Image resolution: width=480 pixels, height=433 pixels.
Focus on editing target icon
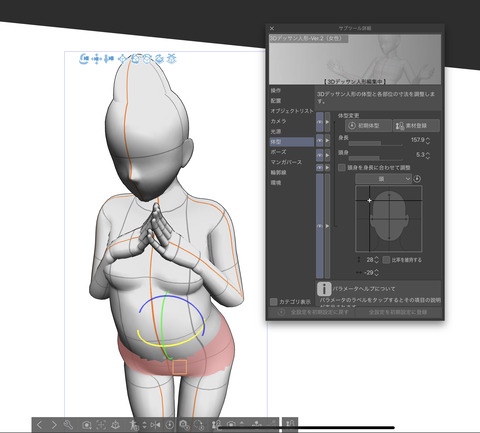(x=101, y=425)
